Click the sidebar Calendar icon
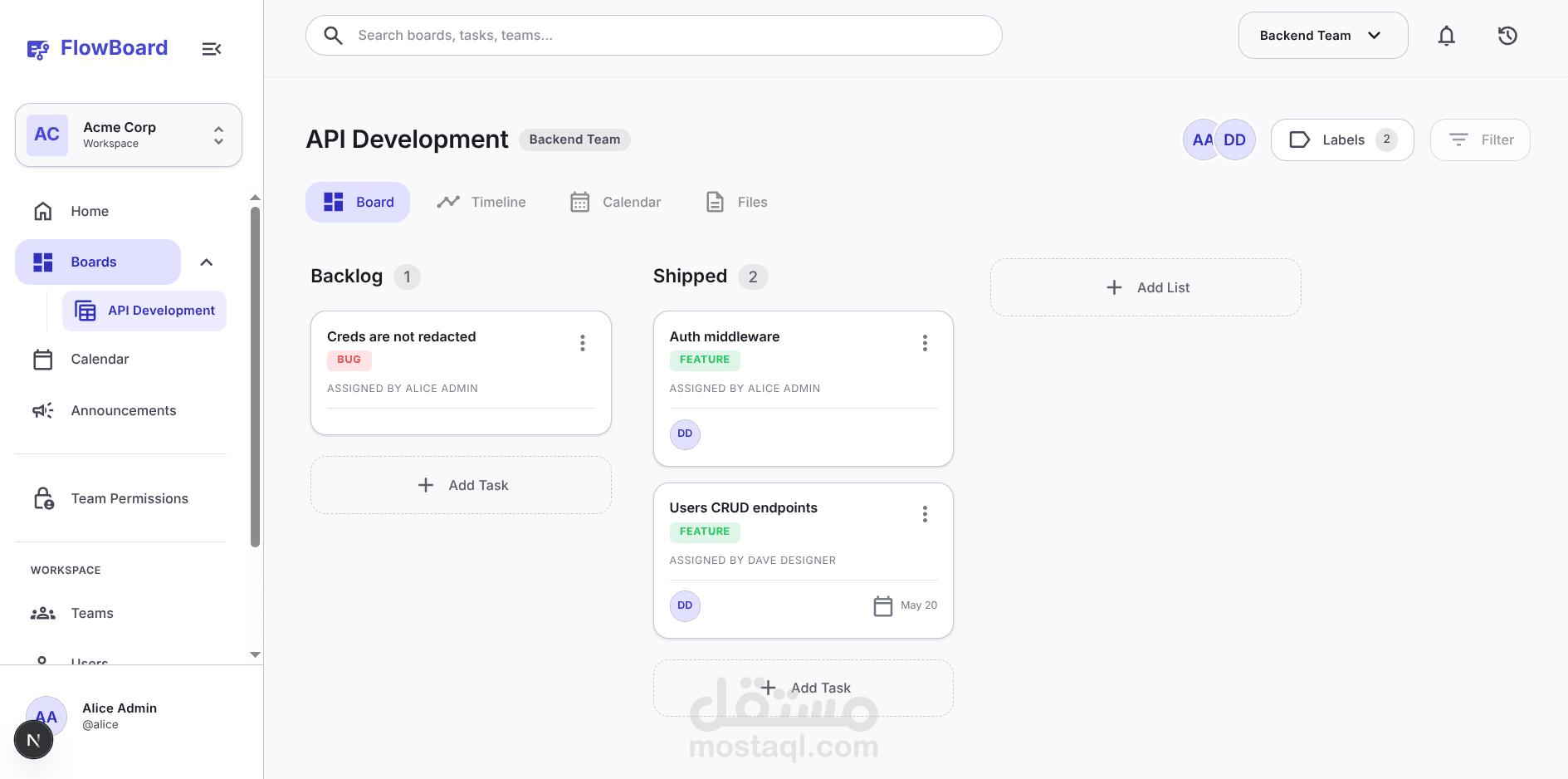1568x779 pixels. pos(43,359)
